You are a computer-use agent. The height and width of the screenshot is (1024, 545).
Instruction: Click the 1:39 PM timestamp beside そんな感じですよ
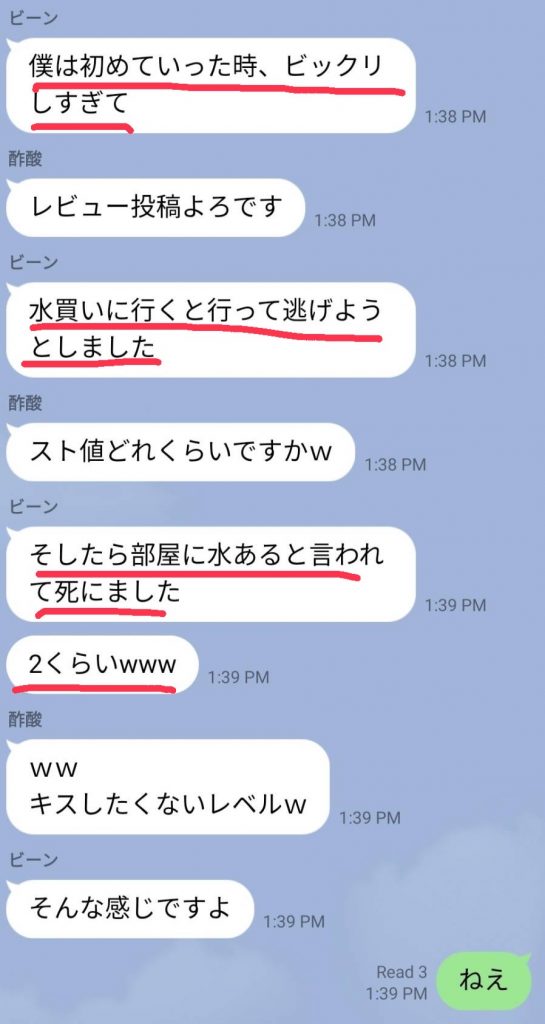(294, 922)
